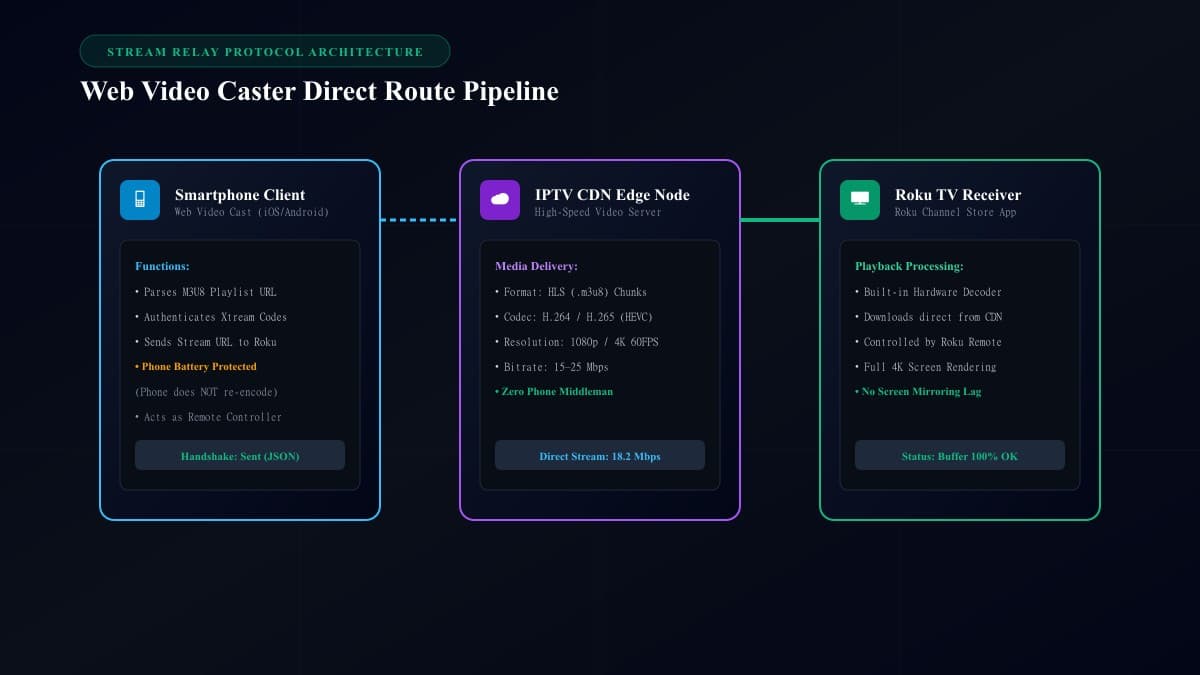Viewport: 1200px width, 675px height.
Task: Select the Web Video Caster Direct Route Pipeline title
Action: pos(319,91)
